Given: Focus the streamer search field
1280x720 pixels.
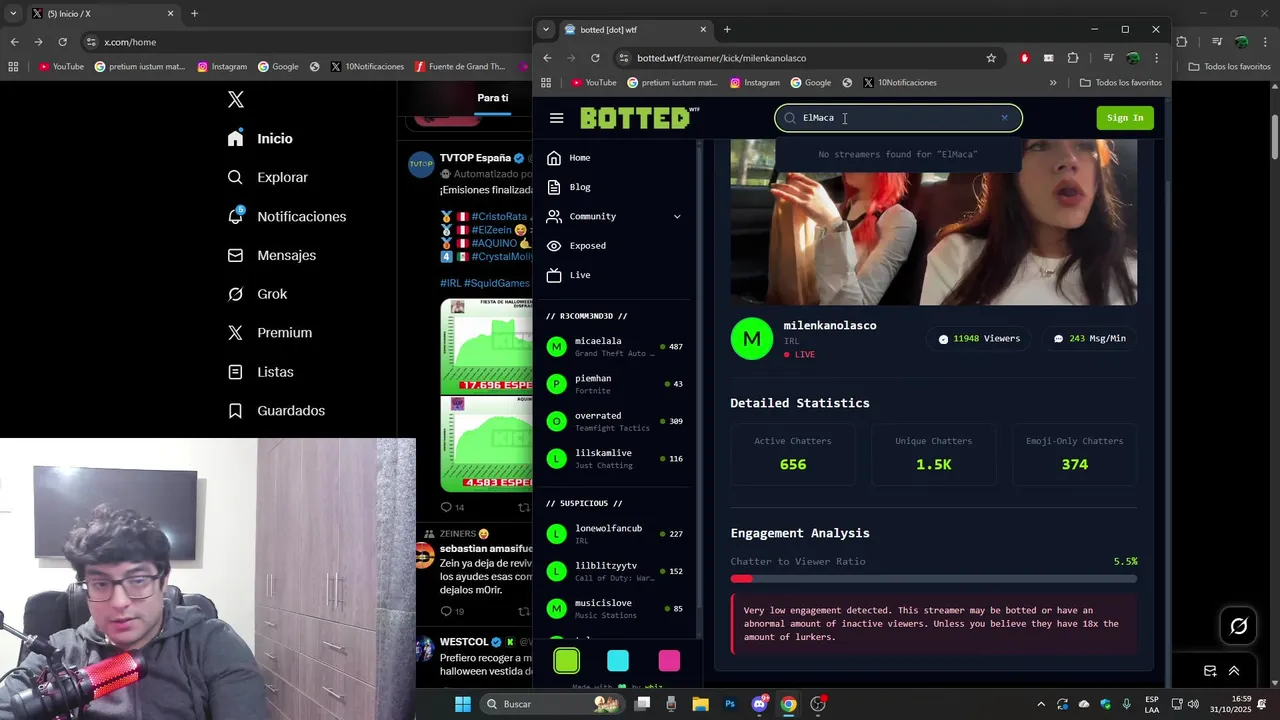Looking at the screenshot, I should click(x=898, y=118).
